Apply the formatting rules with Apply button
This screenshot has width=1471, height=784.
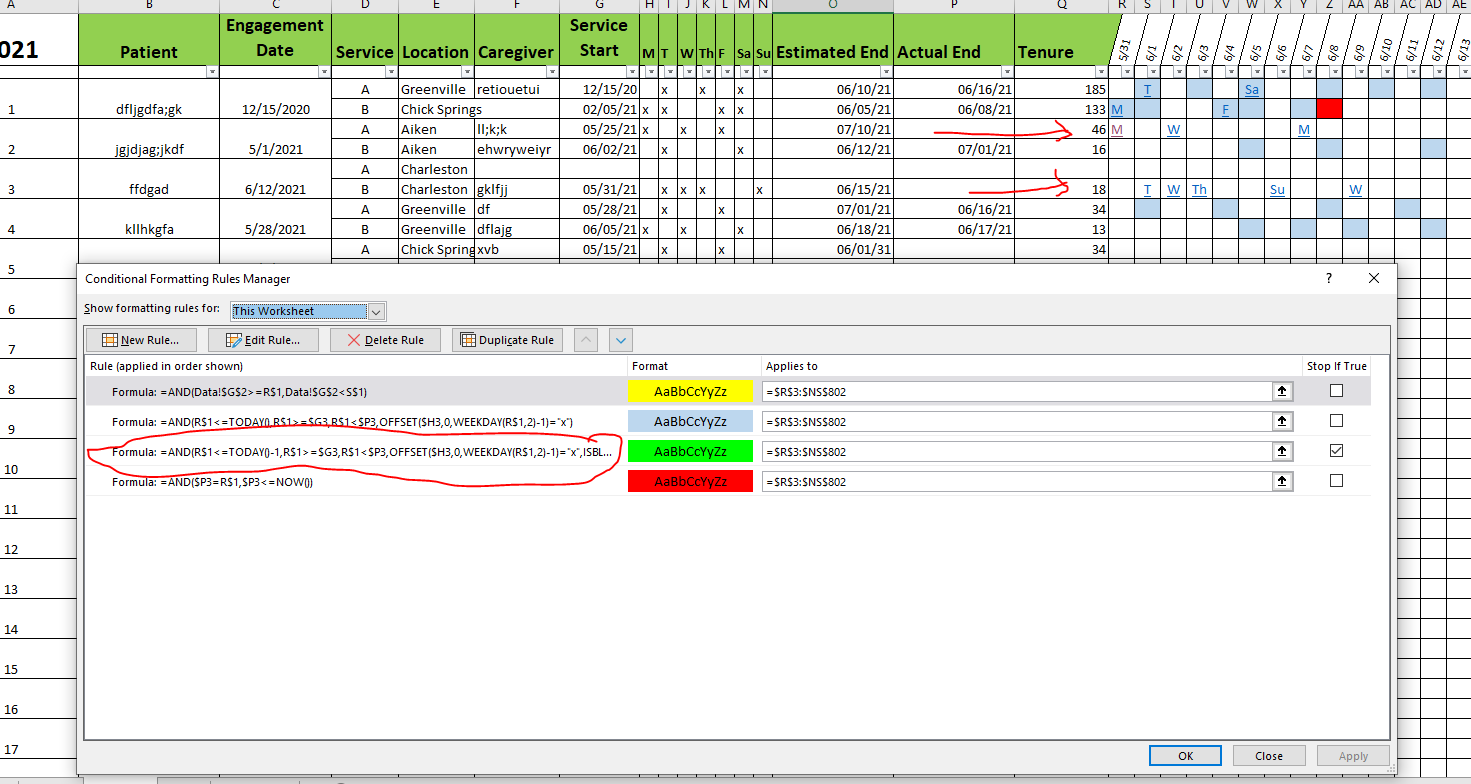click(x=1353, y=755)
